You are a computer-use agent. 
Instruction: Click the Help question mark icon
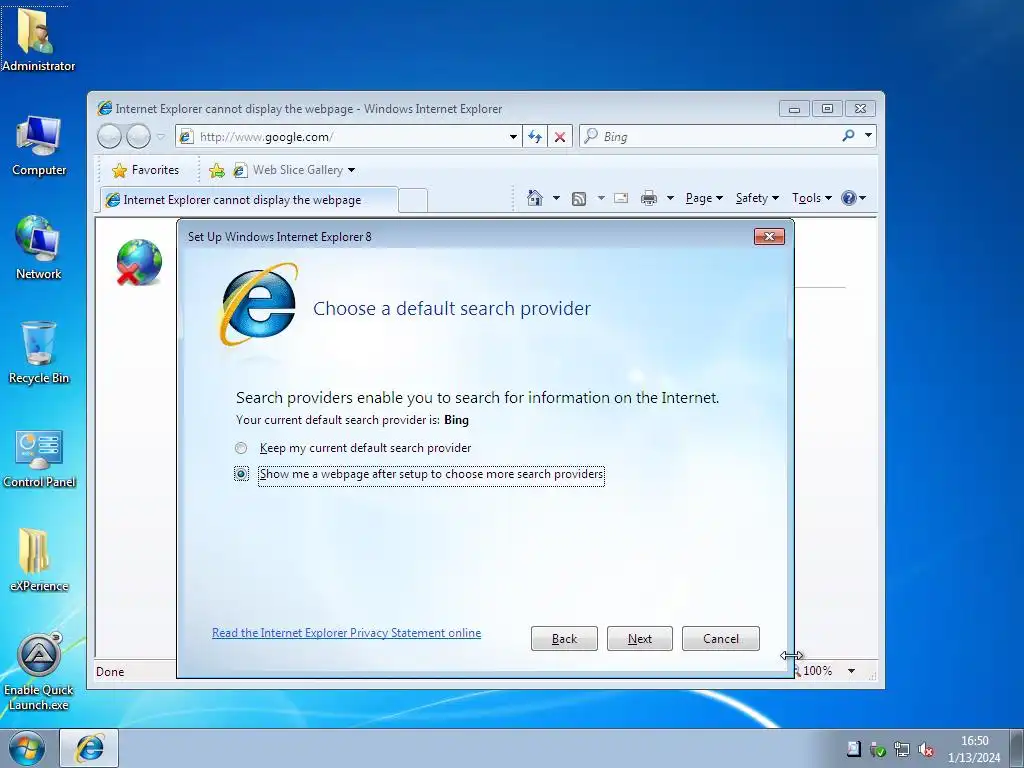point(848,198)
